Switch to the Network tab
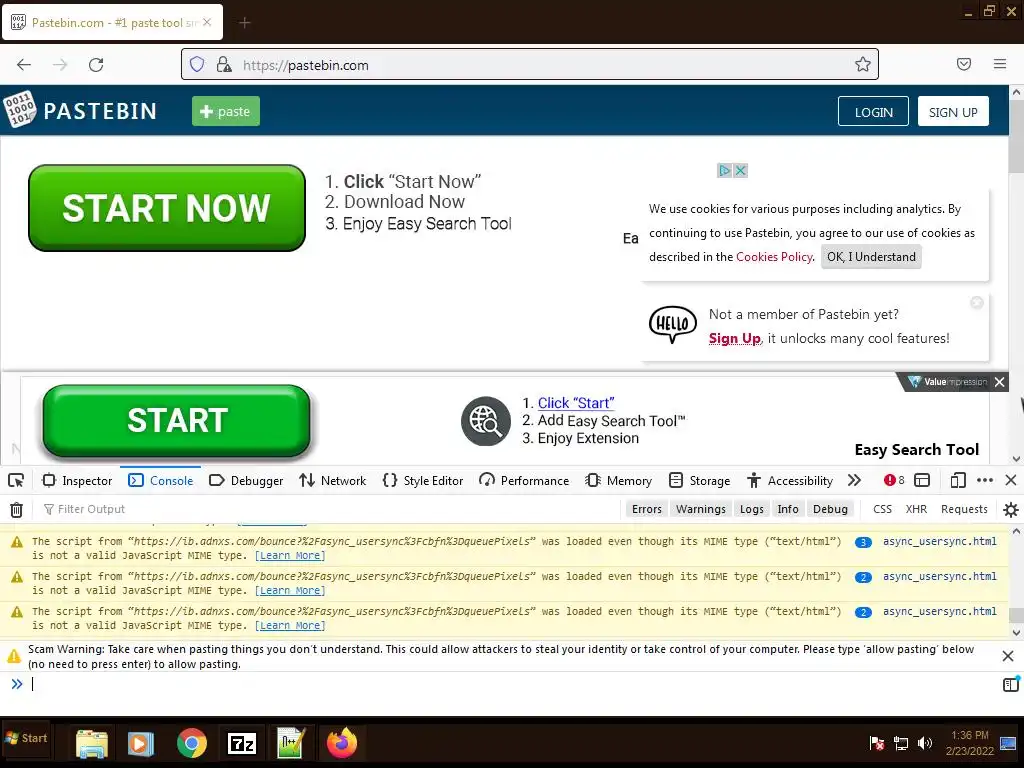 point(332,481)
